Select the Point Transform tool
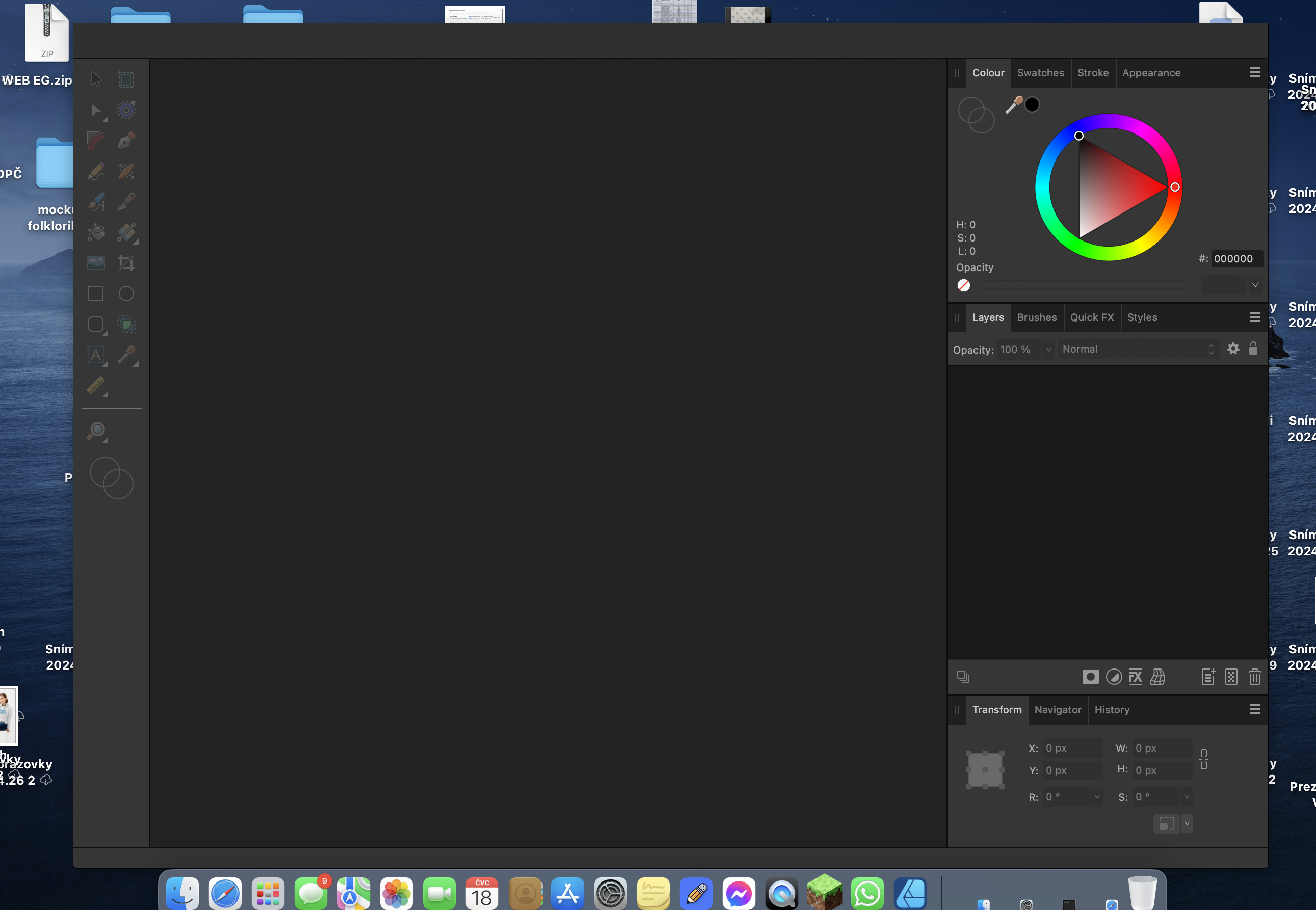Image resolution: width=1316 pixels, height=910 pixels. click(x=126, y=110)
